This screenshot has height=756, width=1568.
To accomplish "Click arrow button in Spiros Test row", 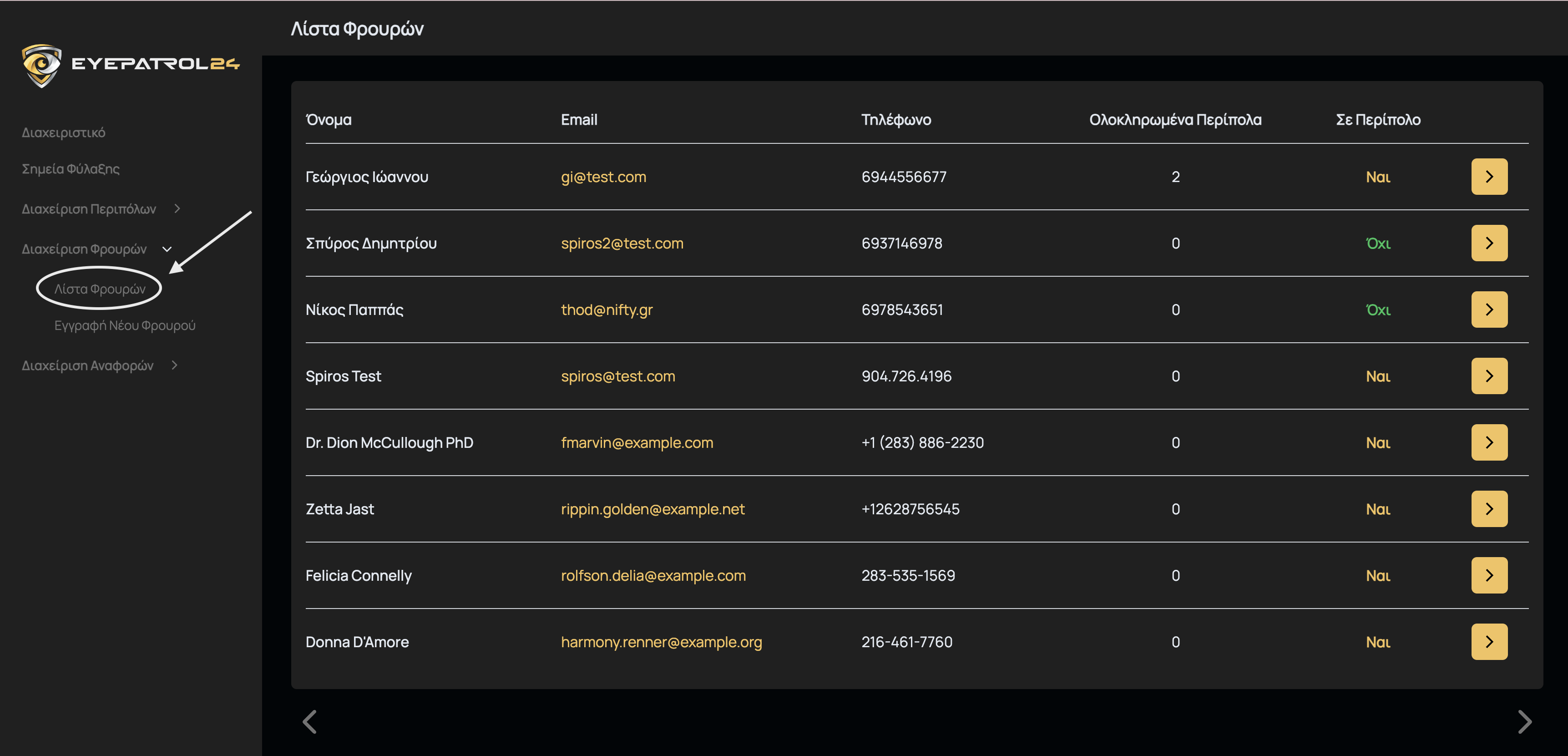I will pyautogui.click(x=1489, y=375).
